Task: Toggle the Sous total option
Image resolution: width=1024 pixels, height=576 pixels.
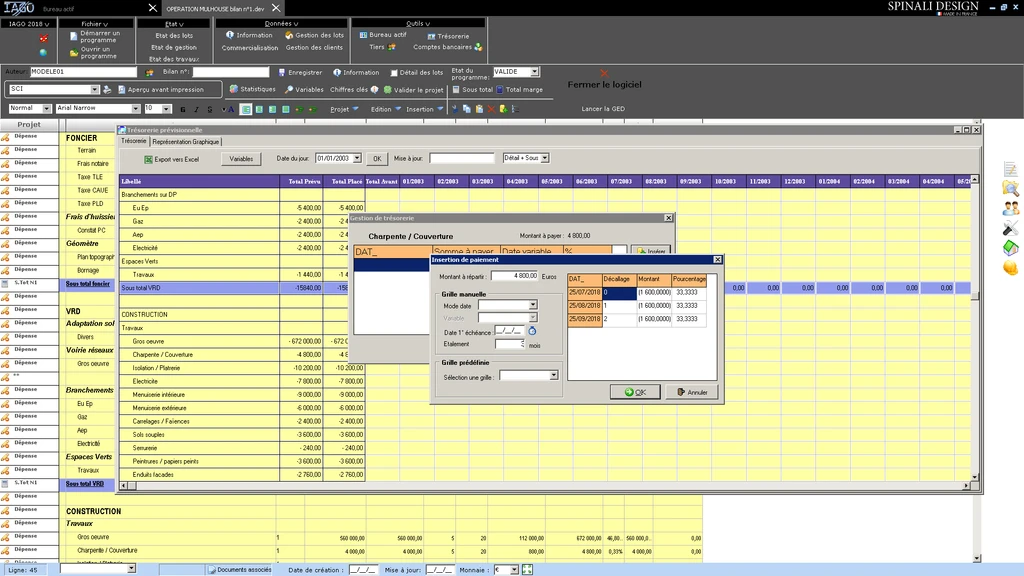Action: pyautogui.click(x=456, y=89)
